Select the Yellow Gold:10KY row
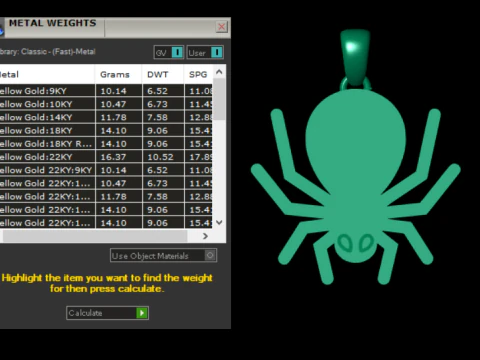This screenshot has height=360, width=480. coord(106,104)
